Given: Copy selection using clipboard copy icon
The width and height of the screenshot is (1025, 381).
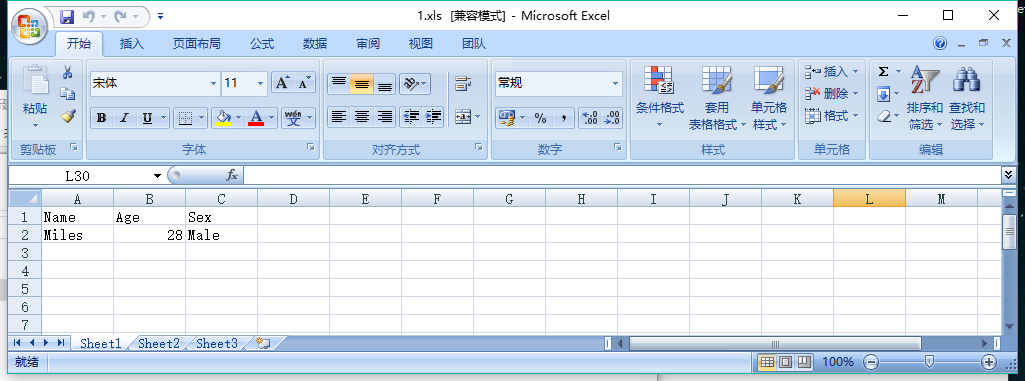Looking at the screenshot, I should 67,94.
